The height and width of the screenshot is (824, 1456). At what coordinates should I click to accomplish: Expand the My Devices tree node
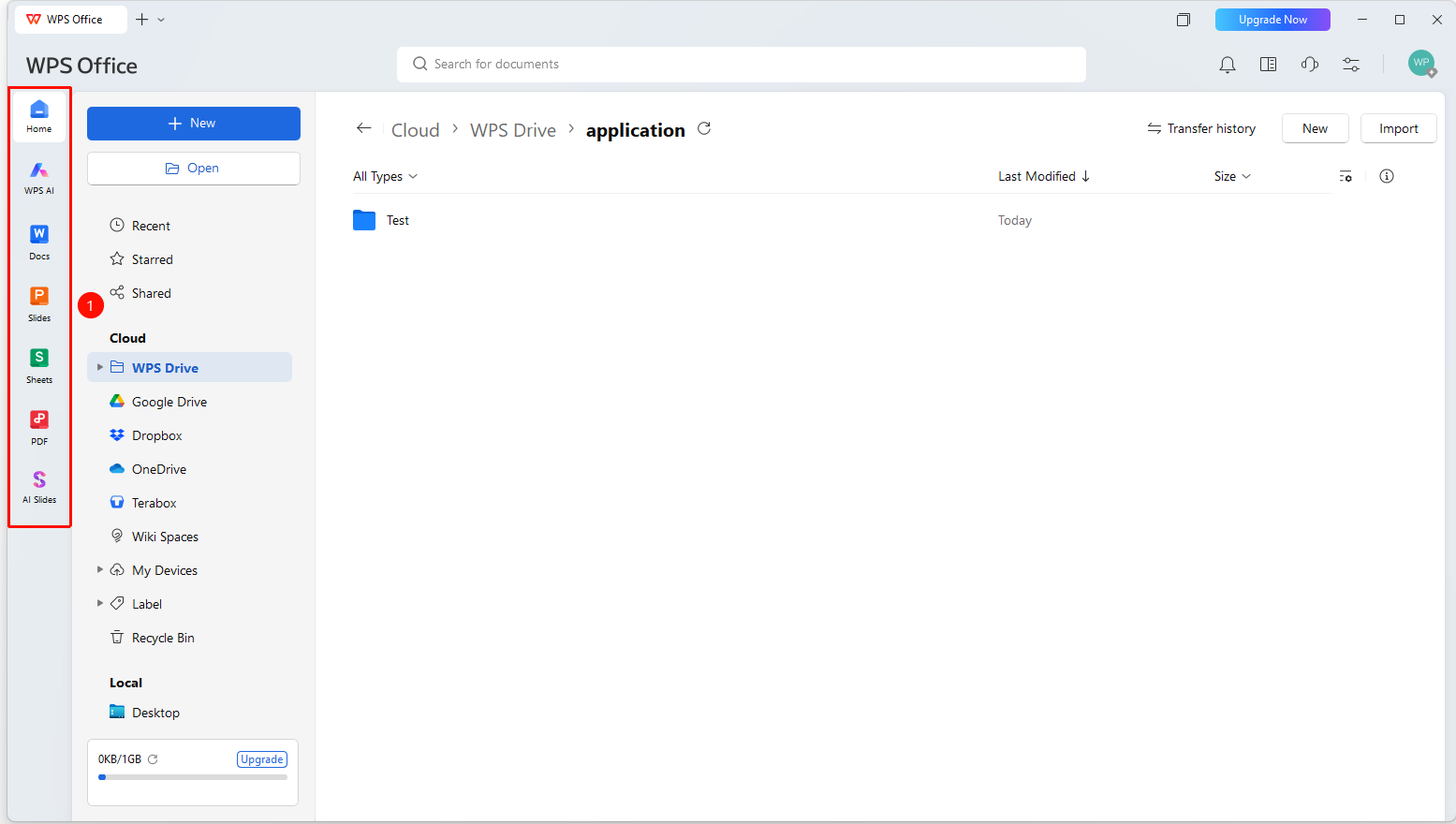pyautogui.click(x=100, y=569)
